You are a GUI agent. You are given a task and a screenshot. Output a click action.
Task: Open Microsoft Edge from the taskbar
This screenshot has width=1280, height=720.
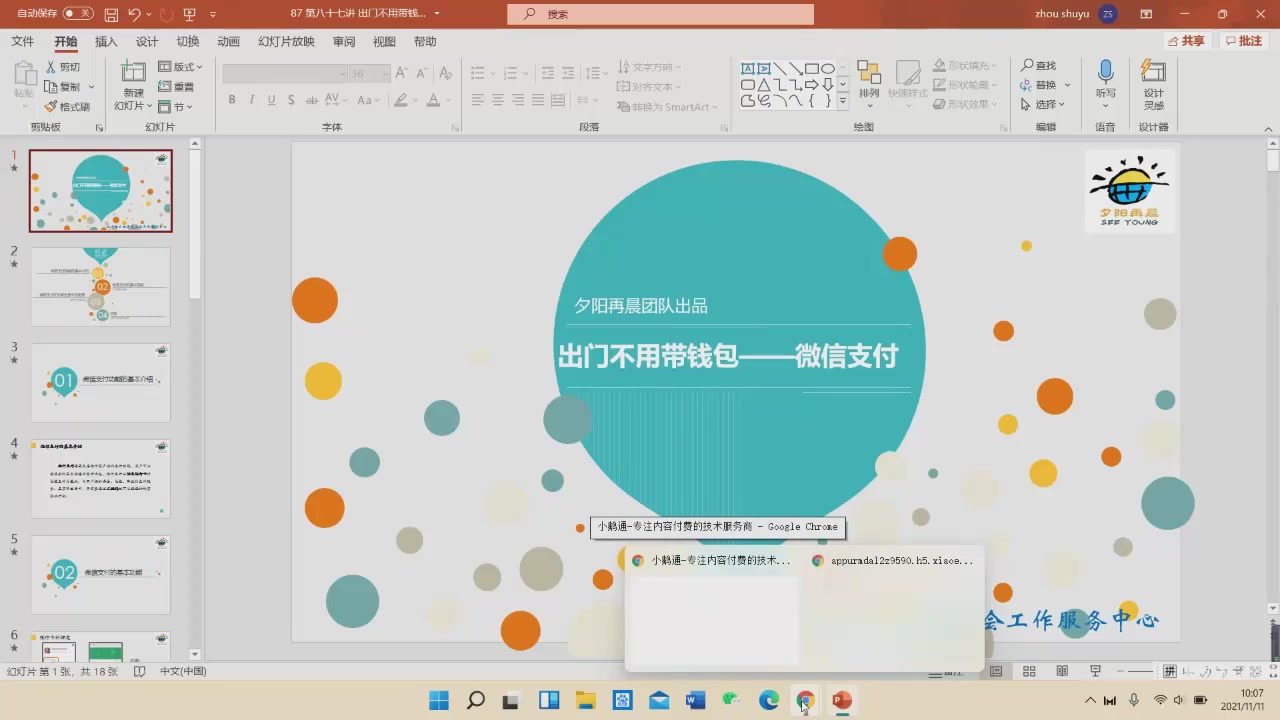pyautogui.click(x=769, y=700)
